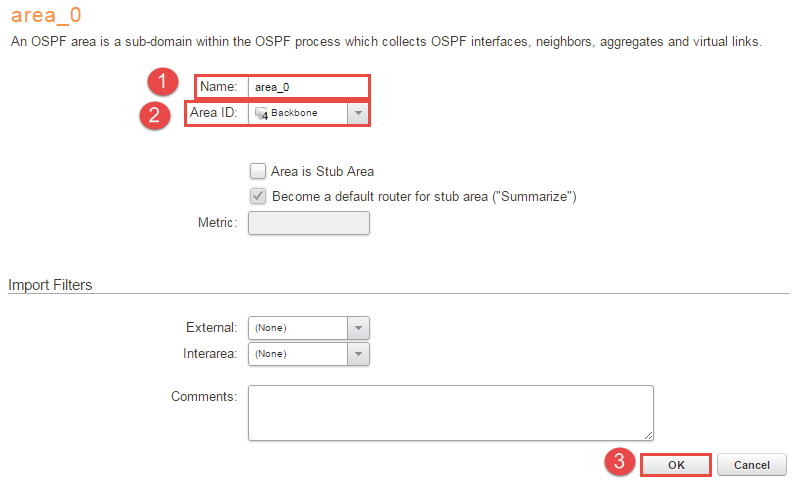Screen dimensions: 800x483
Task: Click the Import Filters section heading
Action: point(50,285)
